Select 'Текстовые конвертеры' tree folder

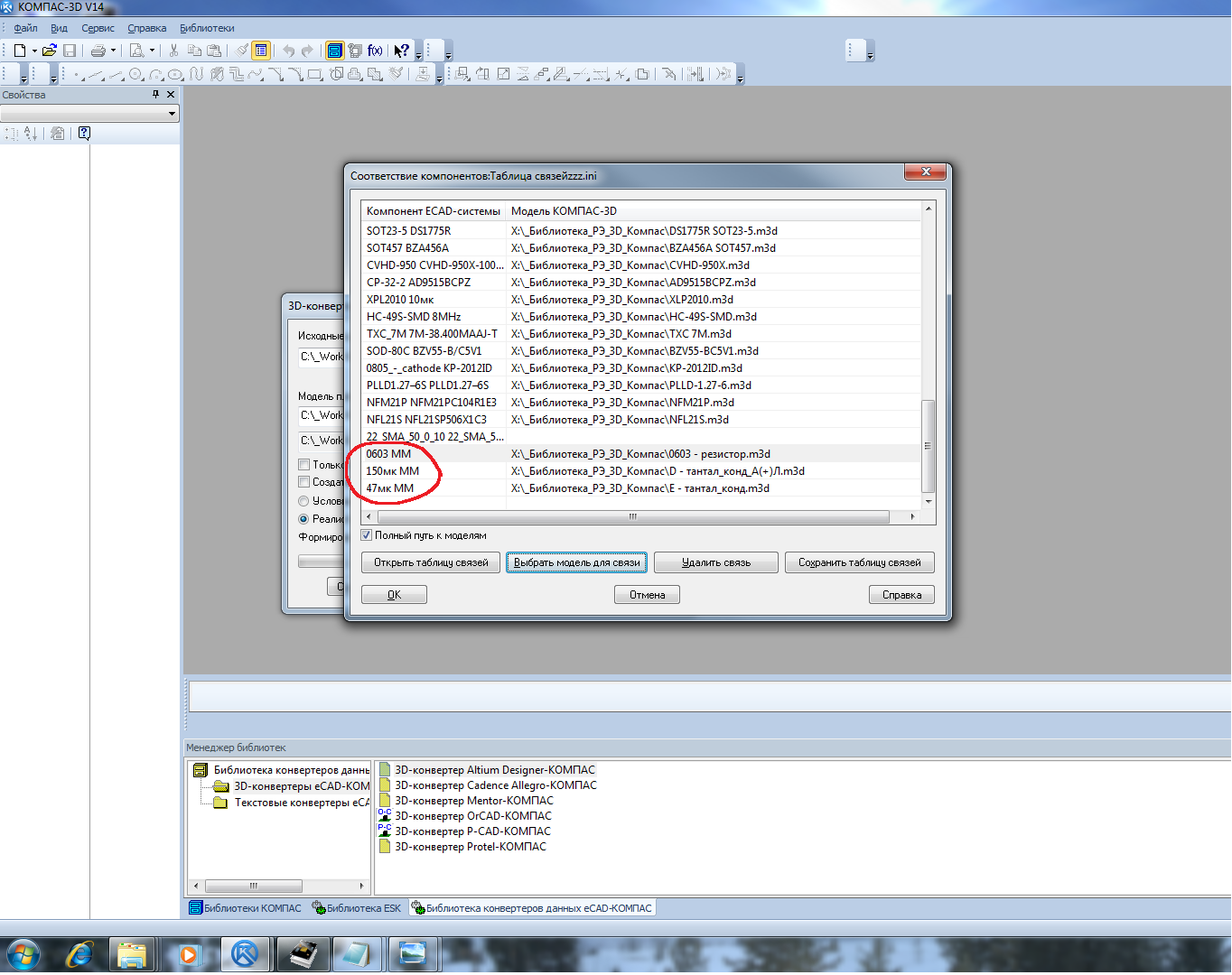(302, 803)
